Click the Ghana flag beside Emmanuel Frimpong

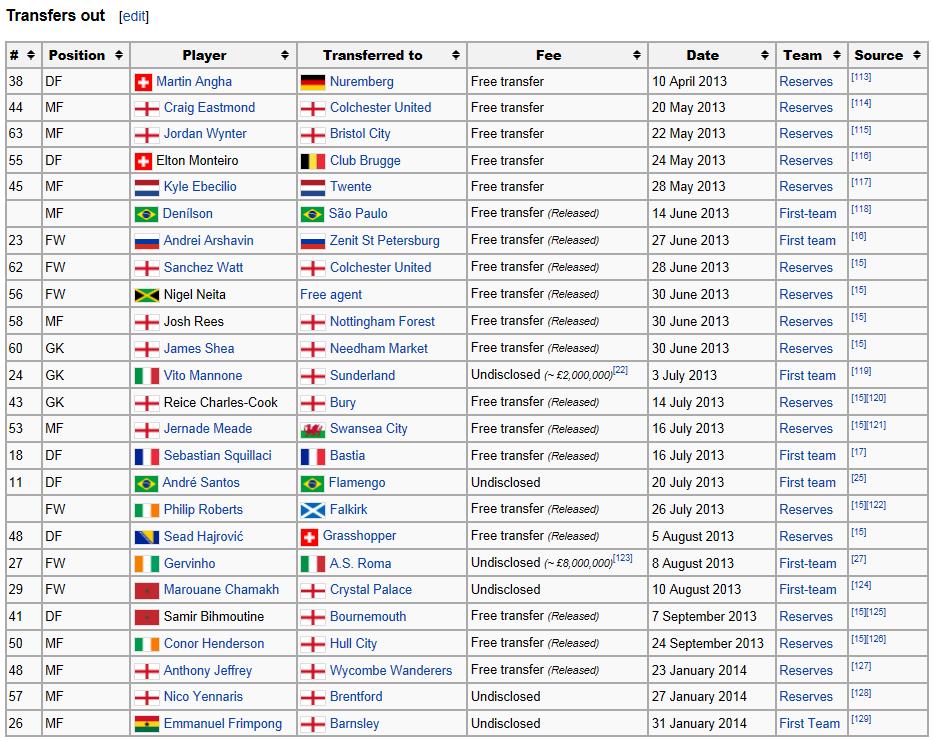[x=146, y=724]
